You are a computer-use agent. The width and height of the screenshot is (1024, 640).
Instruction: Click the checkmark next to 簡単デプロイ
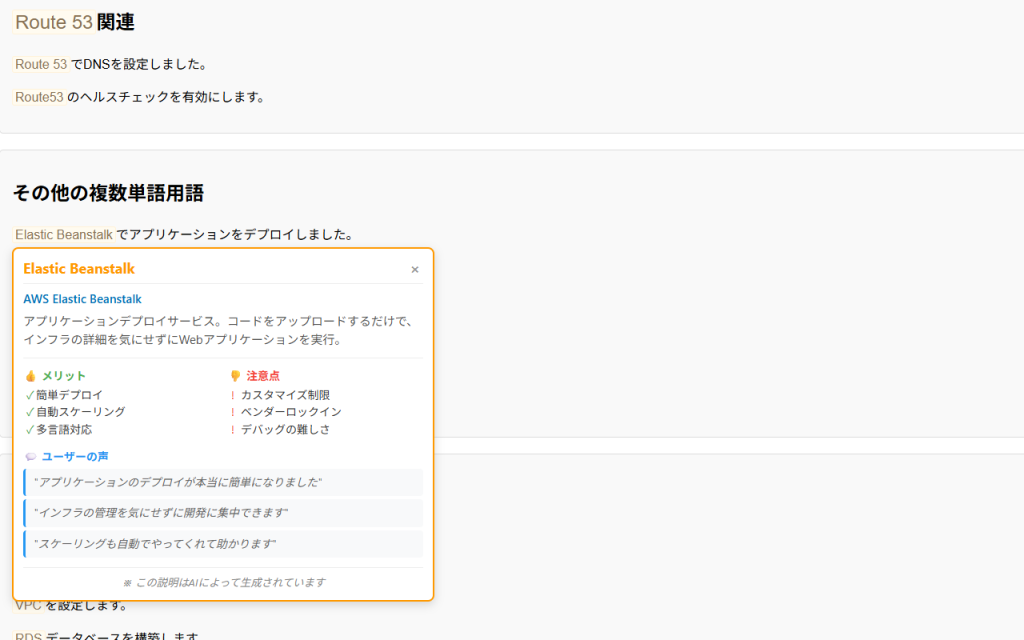30,395
